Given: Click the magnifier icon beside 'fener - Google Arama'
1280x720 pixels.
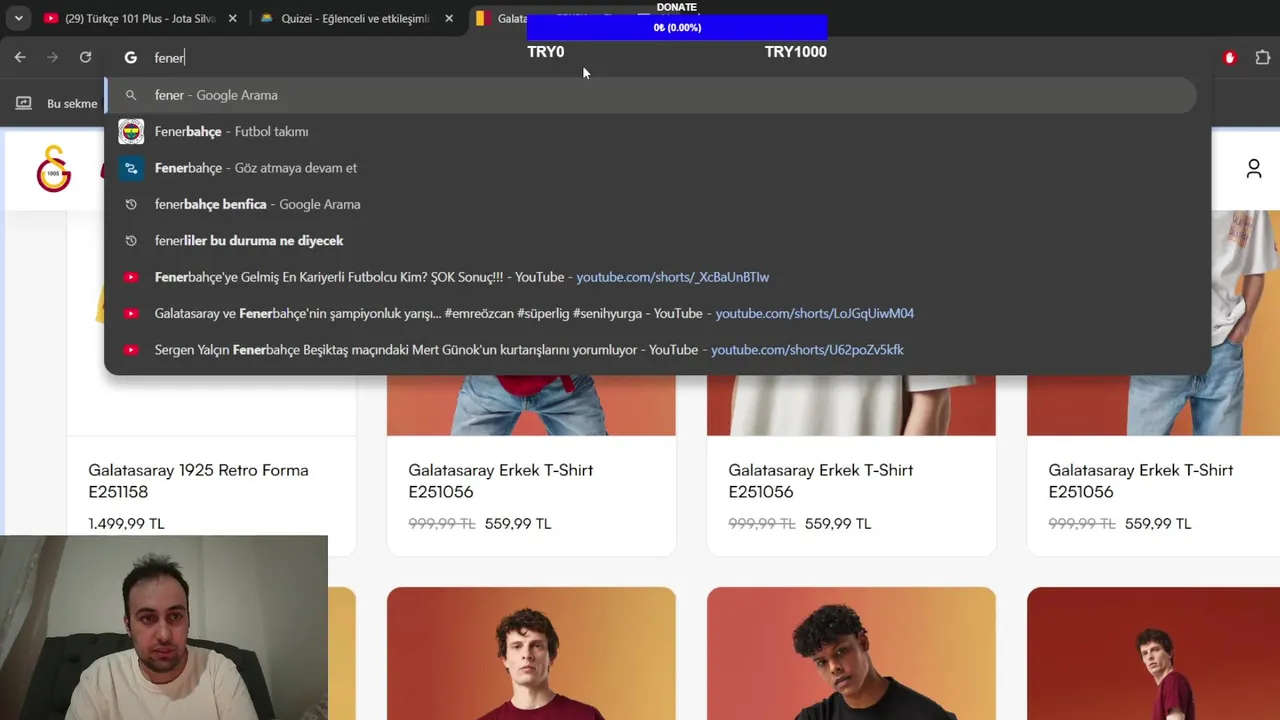Looking at the screenshot, I should point(131,95).
